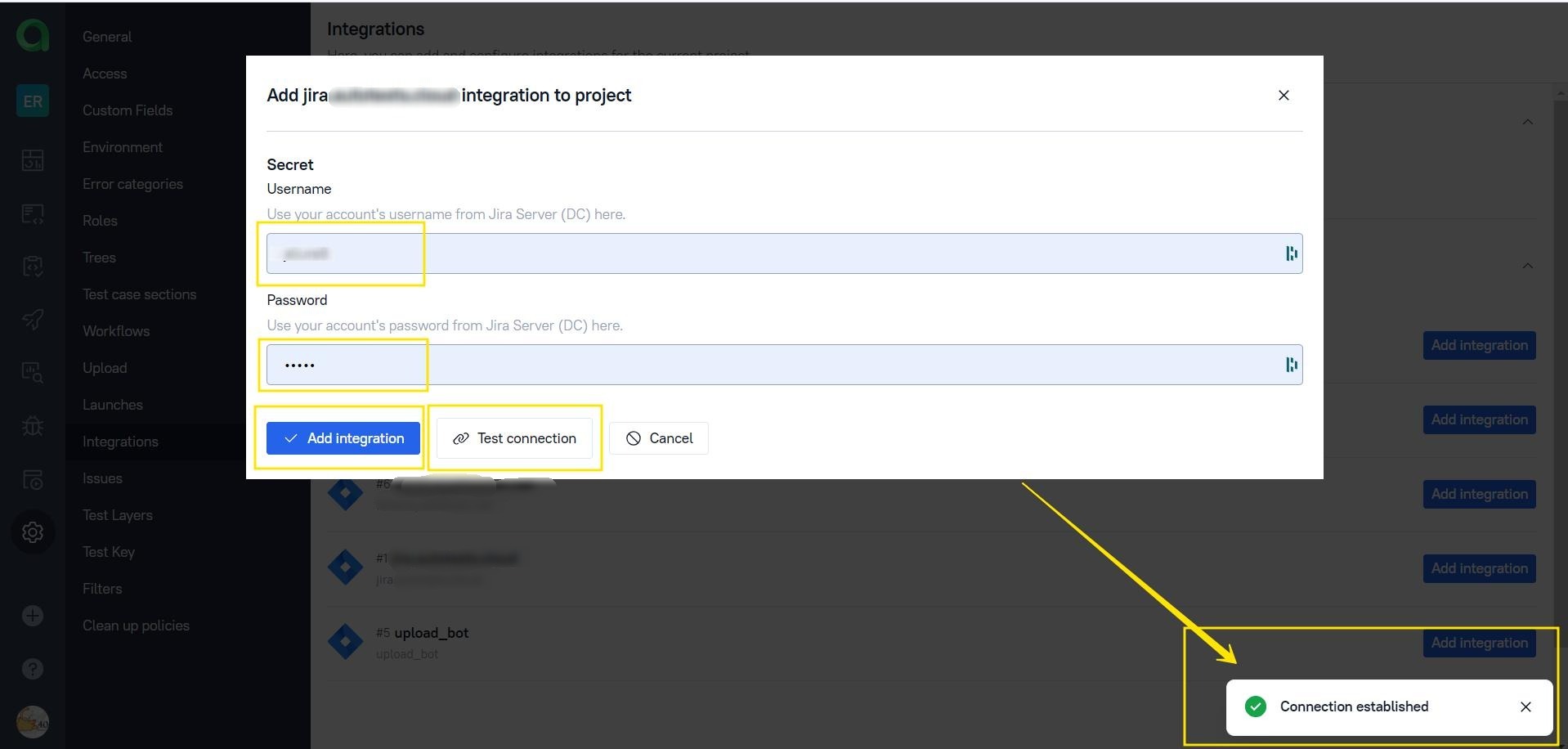Click the Jira icon of the #1 row

[x=345, y=567]
